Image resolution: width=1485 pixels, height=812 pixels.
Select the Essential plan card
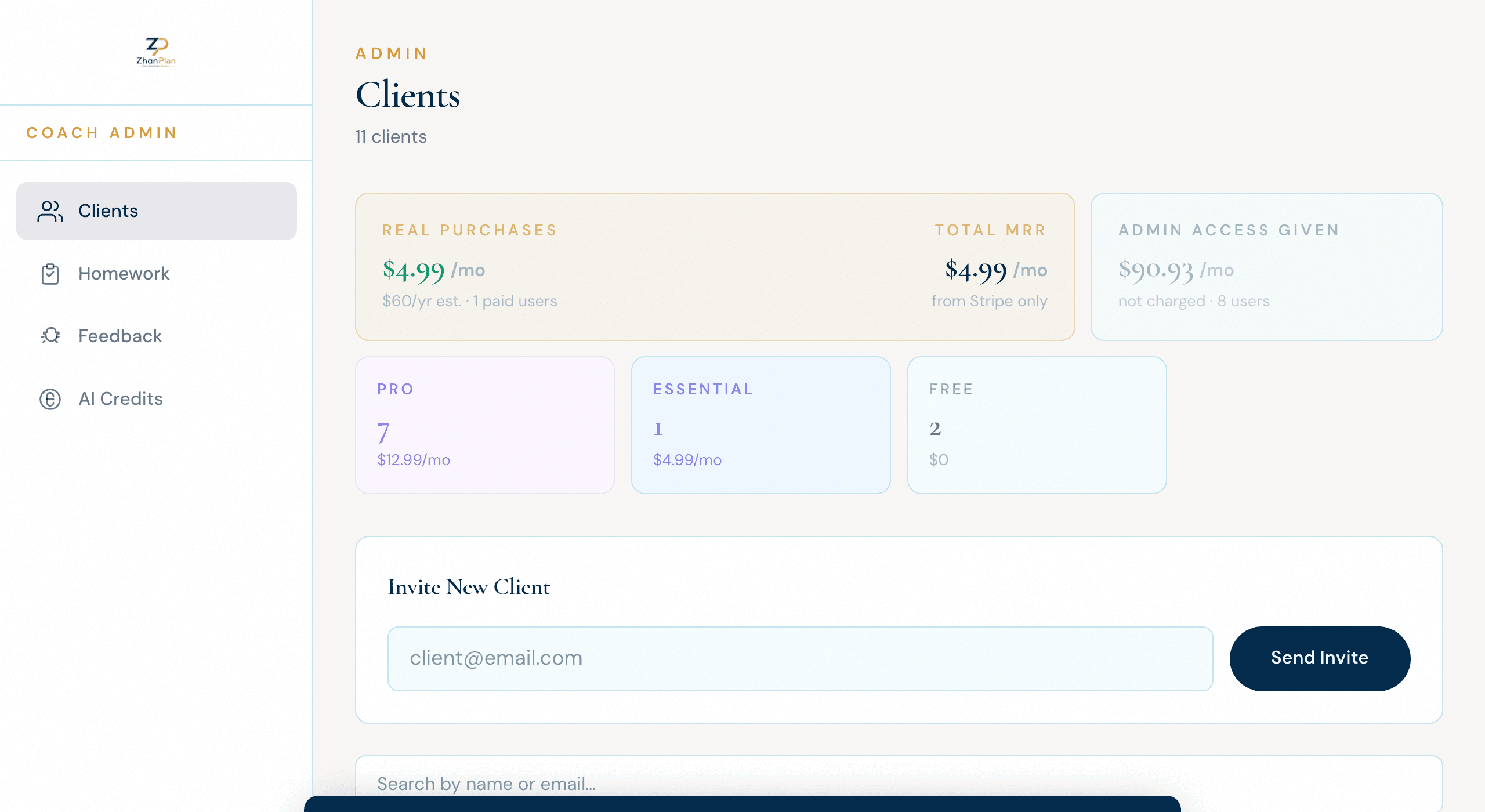(761, 425)
